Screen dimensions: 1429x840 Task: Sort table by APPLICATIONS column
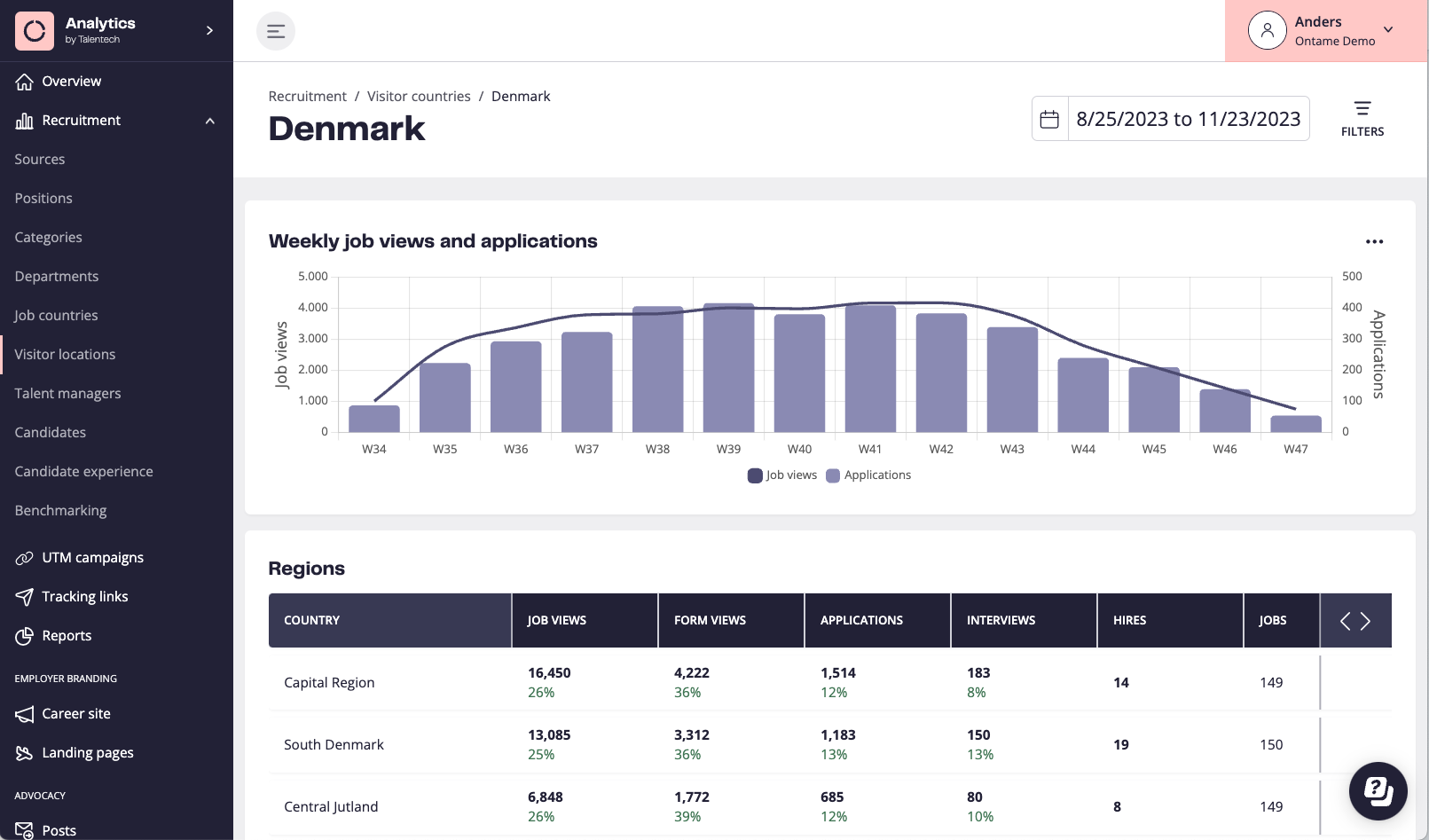pyautogui.click(x=878, y=620)
